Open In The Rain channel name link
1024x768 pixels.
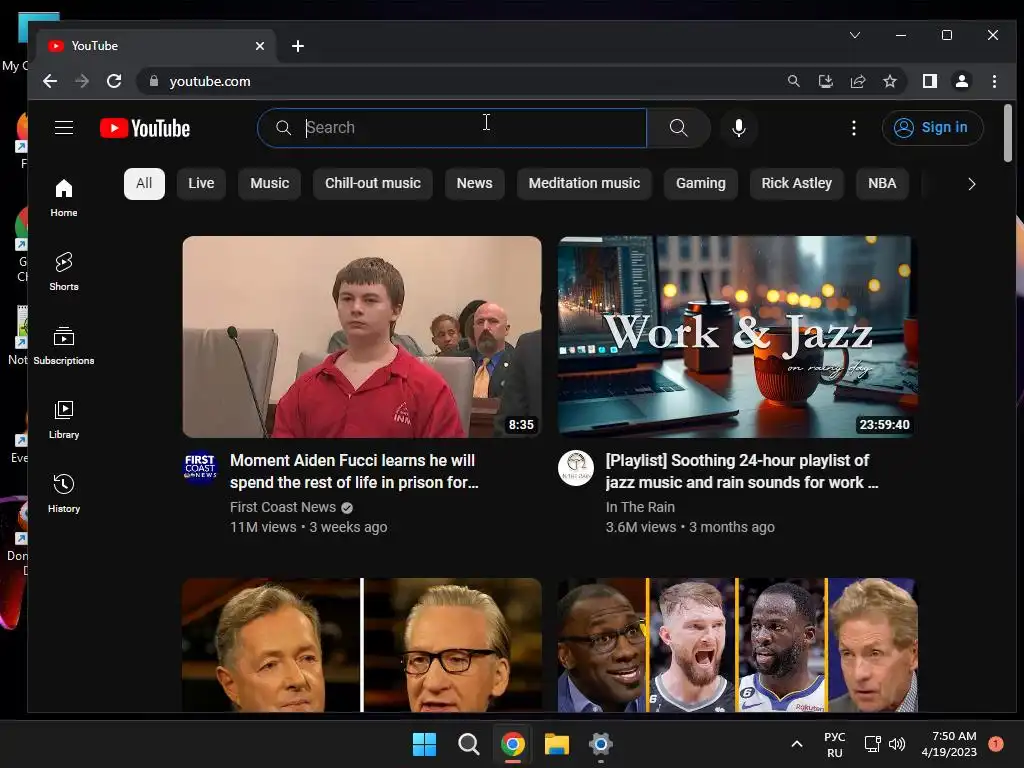pyautogui.click(x=640, y=507)
